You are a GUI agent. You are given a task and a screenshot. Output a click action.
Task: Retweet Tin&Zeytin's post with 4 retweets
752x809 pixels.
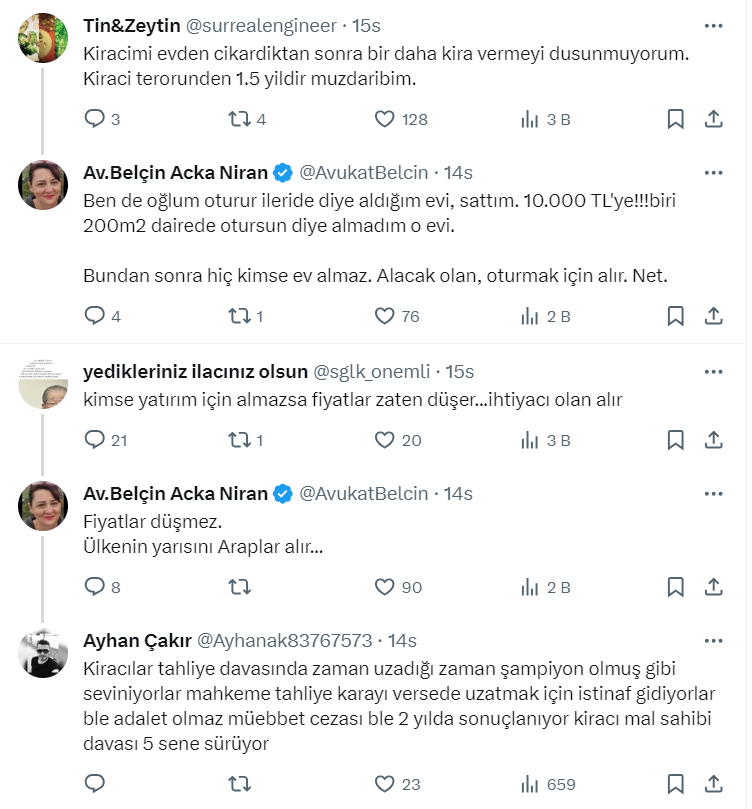(239, 119)
